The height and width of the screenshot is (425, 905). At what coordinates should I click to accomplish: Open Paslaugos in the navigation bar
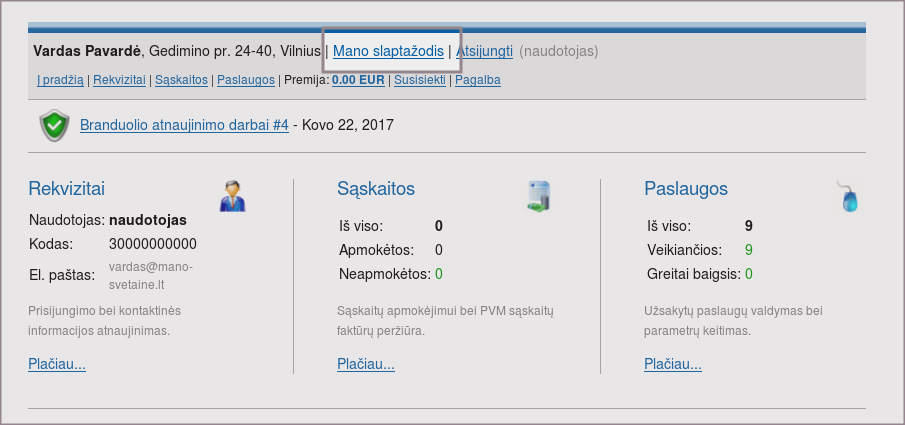246,79
